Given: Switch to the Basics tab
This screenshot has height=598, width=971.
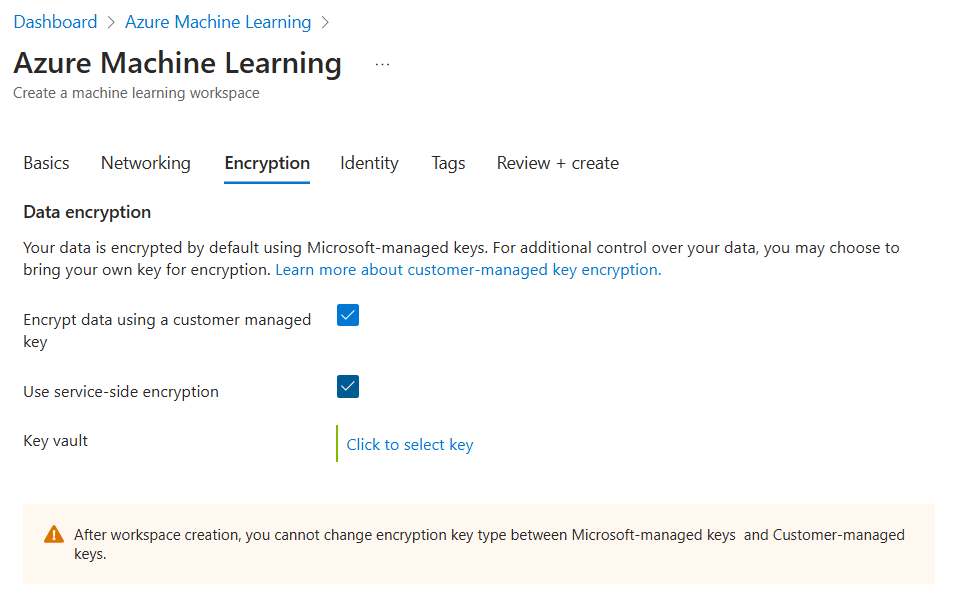Looking at the screenshot, I should (46, 163).
